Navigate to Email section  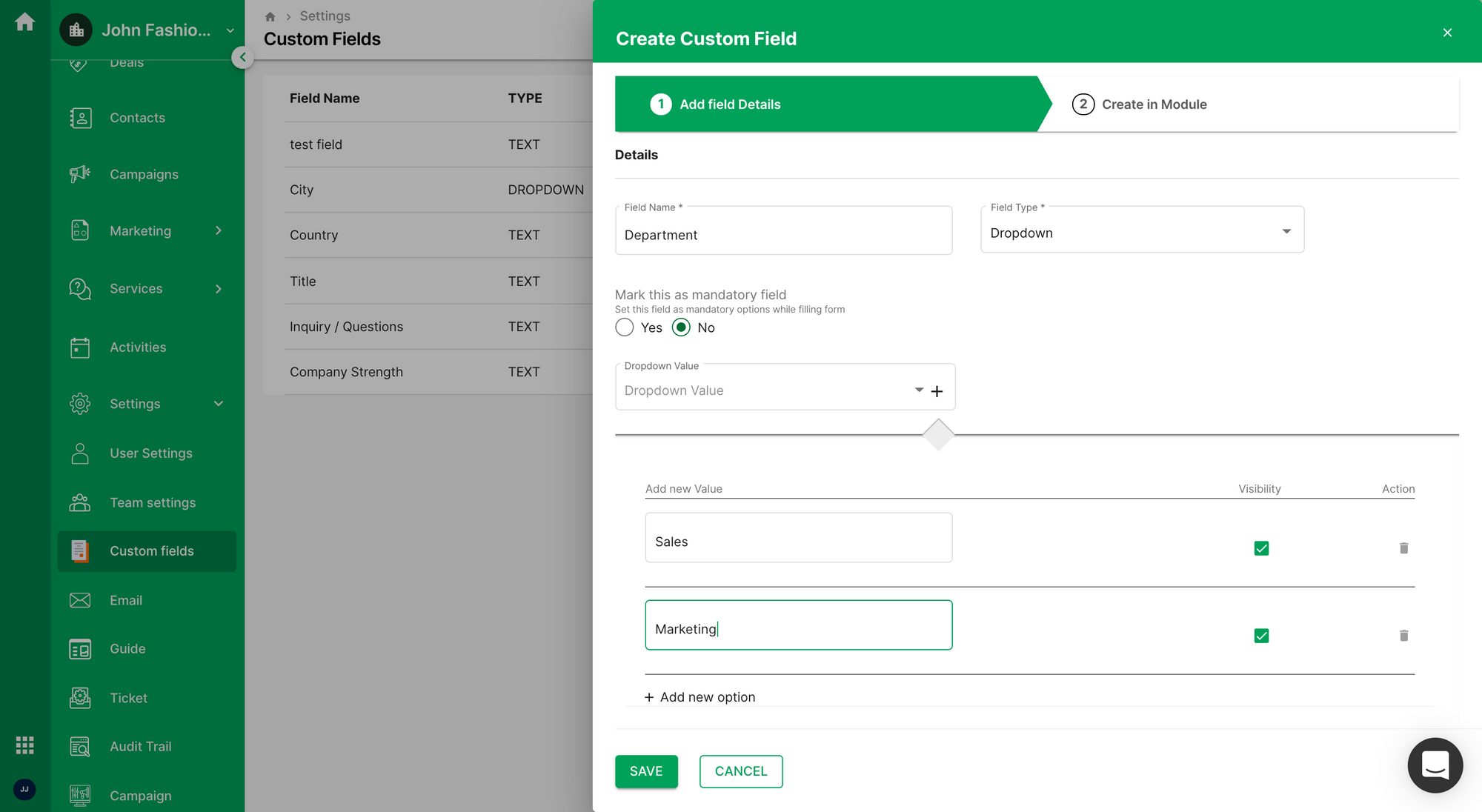pos(125,599)
